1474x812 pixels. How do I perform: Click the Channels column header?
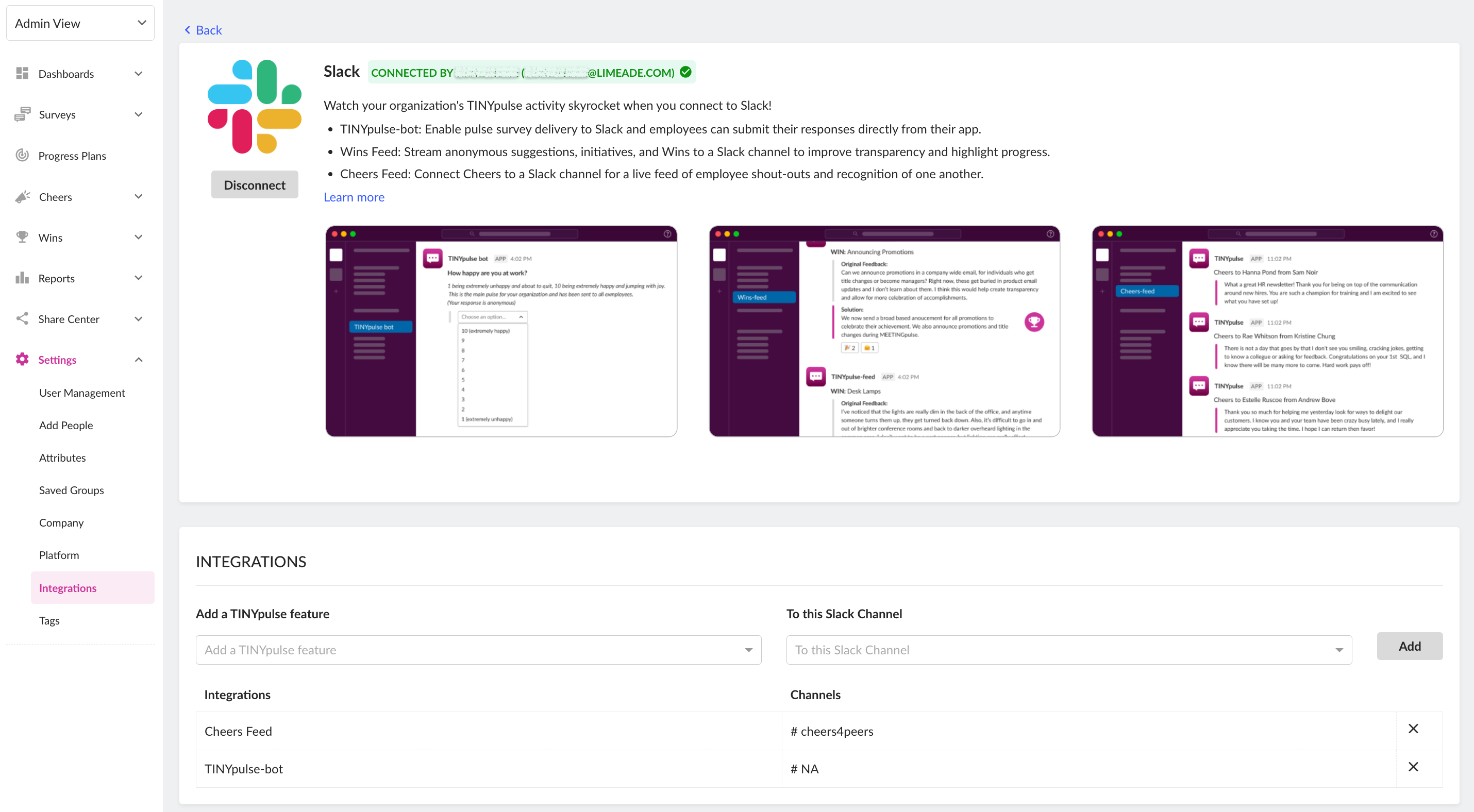(x=815, y=695)
